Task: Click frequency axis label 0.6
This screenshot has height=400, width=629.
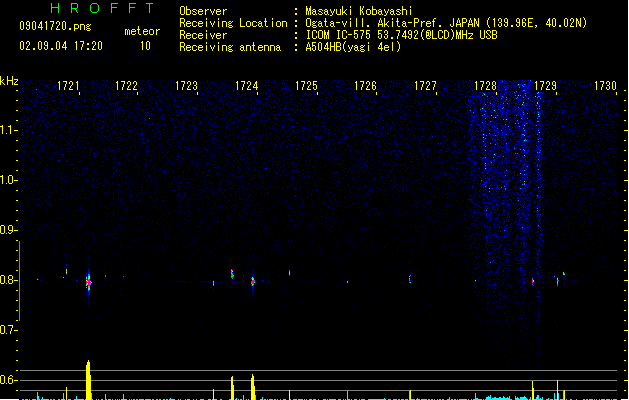Action: pyautogui.click(x=8, y=380)
